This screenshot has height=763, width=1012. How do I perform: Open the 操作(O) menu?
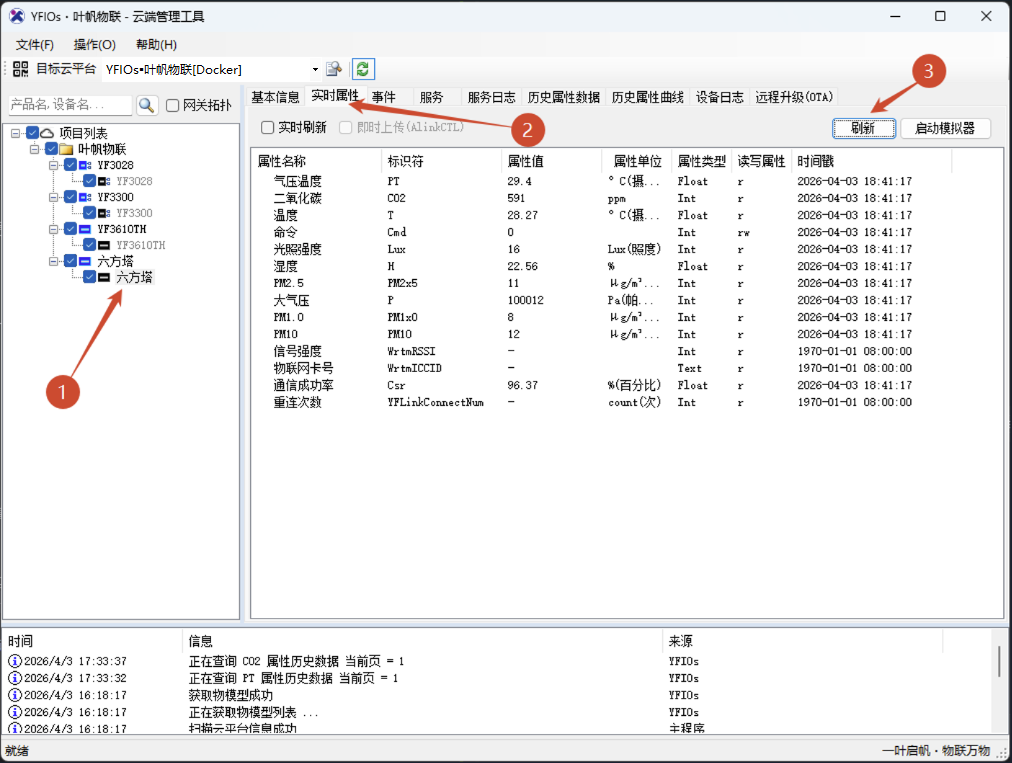coord(94,44)
